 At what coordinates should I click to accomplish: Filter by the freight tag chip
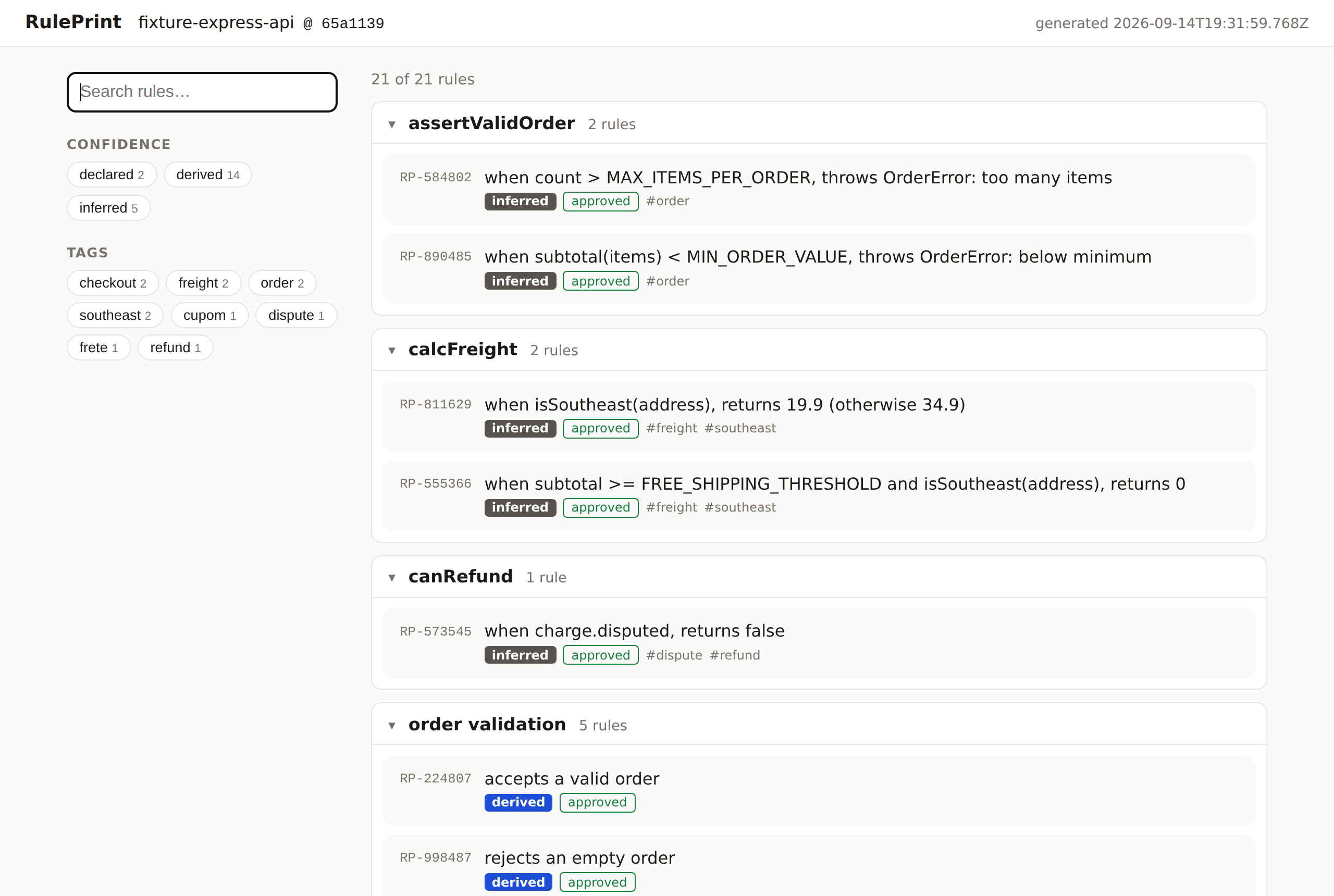click(203, 283)
